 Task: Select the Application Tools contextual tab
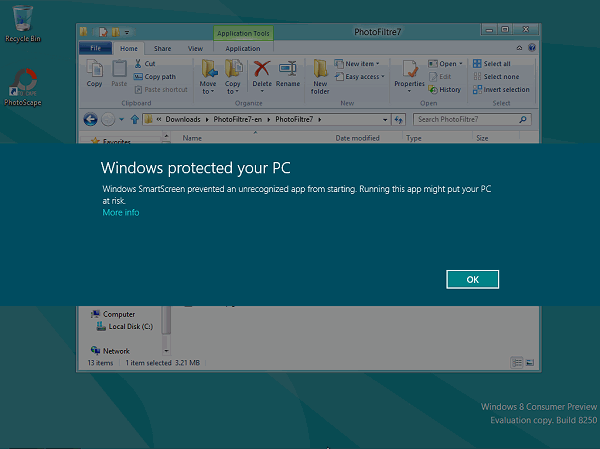pos(243,33)
